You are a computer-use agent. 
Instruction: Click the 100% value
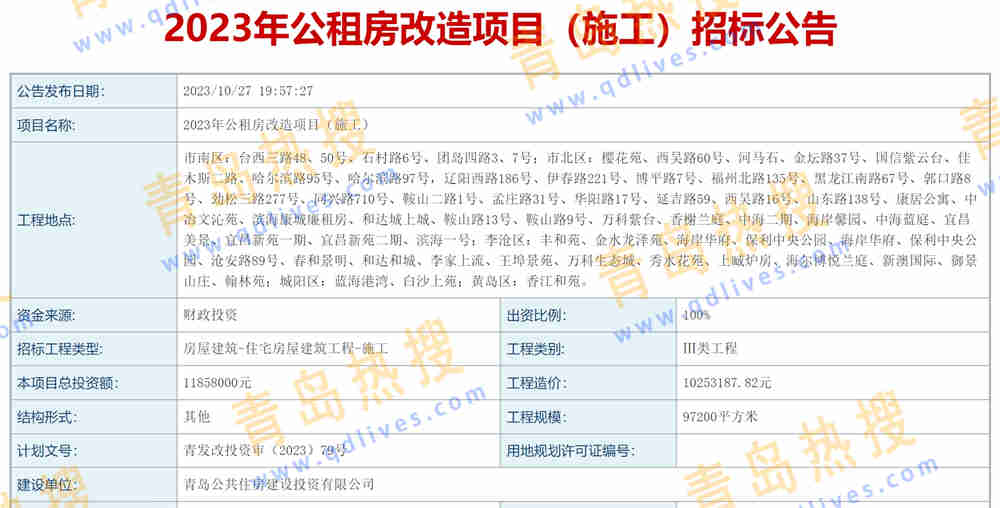[x=696, y=315]
